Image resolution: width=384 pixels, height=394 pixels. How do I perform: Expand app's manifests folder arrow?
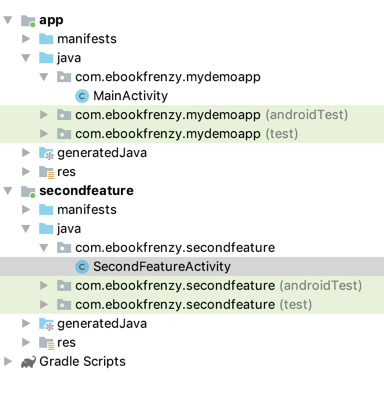pos(26,39)
